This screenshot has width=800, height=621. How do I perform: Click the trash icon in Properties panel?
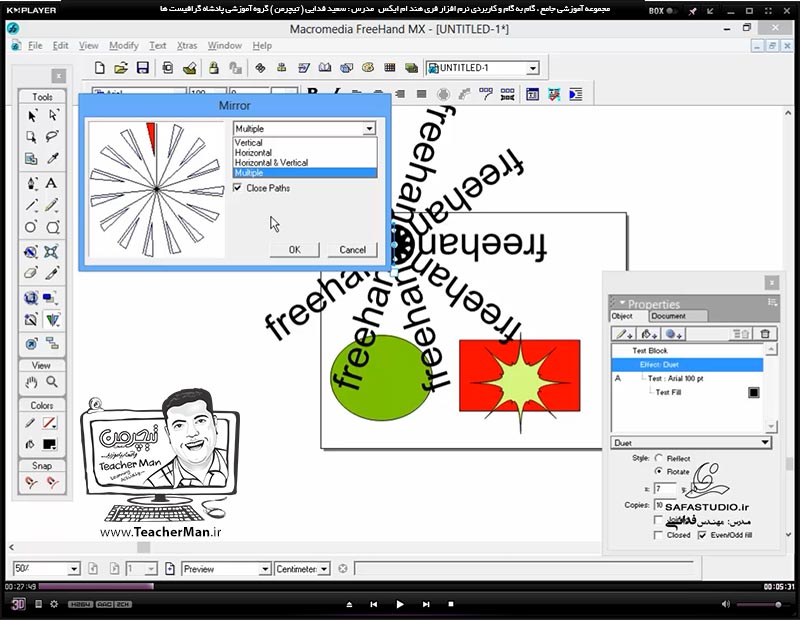[765, 334]
